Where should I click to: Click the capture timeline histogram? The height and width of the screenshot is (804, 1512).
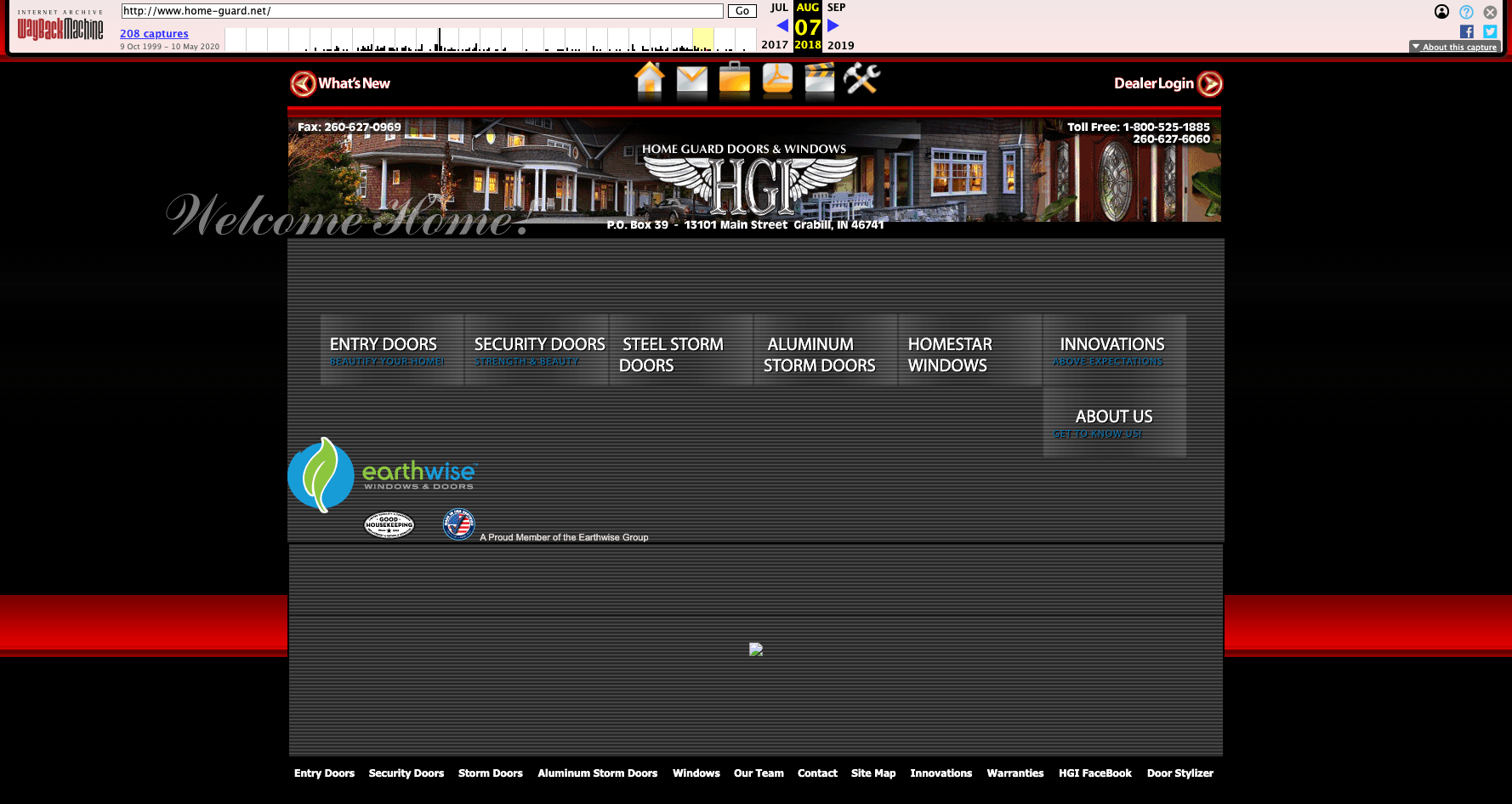491,39
